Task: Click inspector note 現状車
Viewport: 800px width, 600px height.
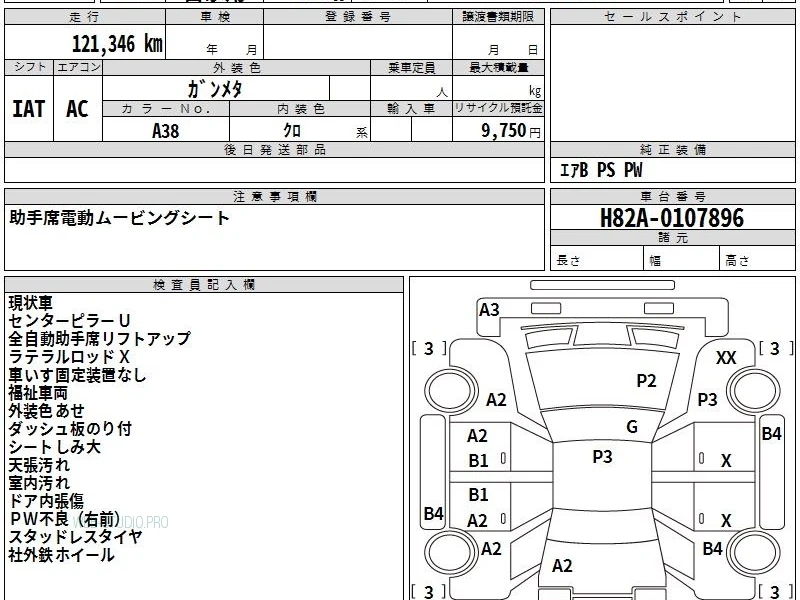Action: click(x=31, y=303)
